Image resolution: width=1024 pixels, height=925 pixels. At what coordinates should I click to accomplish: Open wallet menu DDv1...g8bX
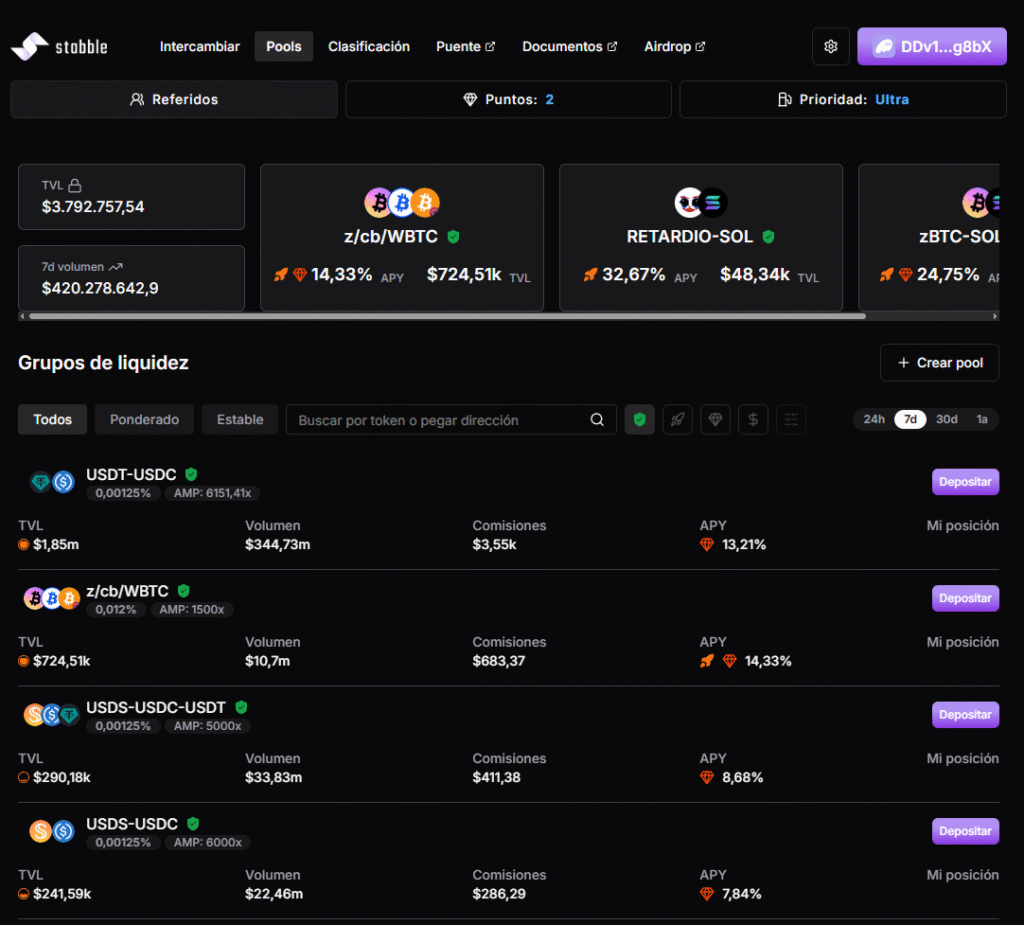[x=931, y=47]
